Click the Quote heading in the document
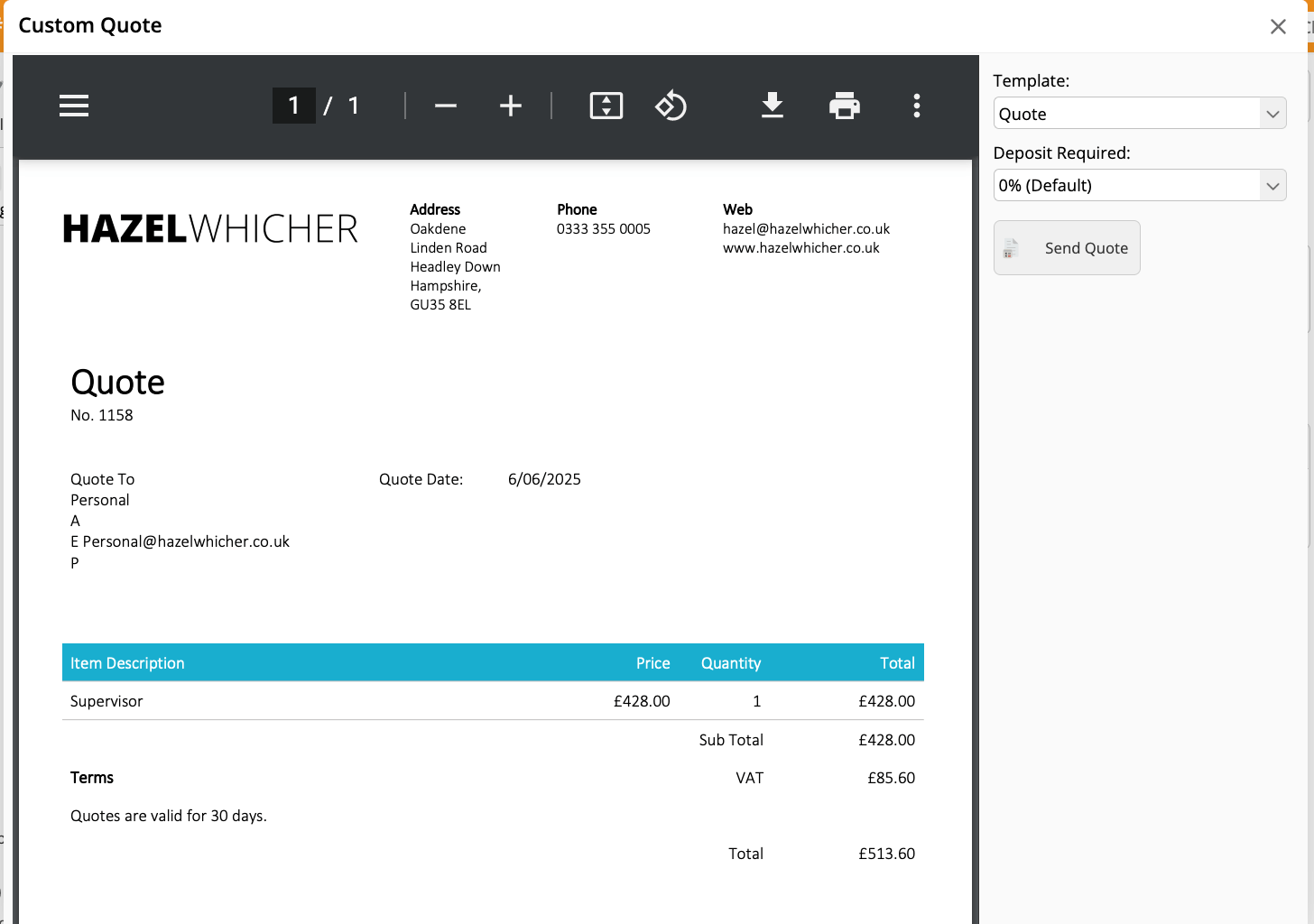Viewport: 1314px width, 924px height. (x=118, y=383)
